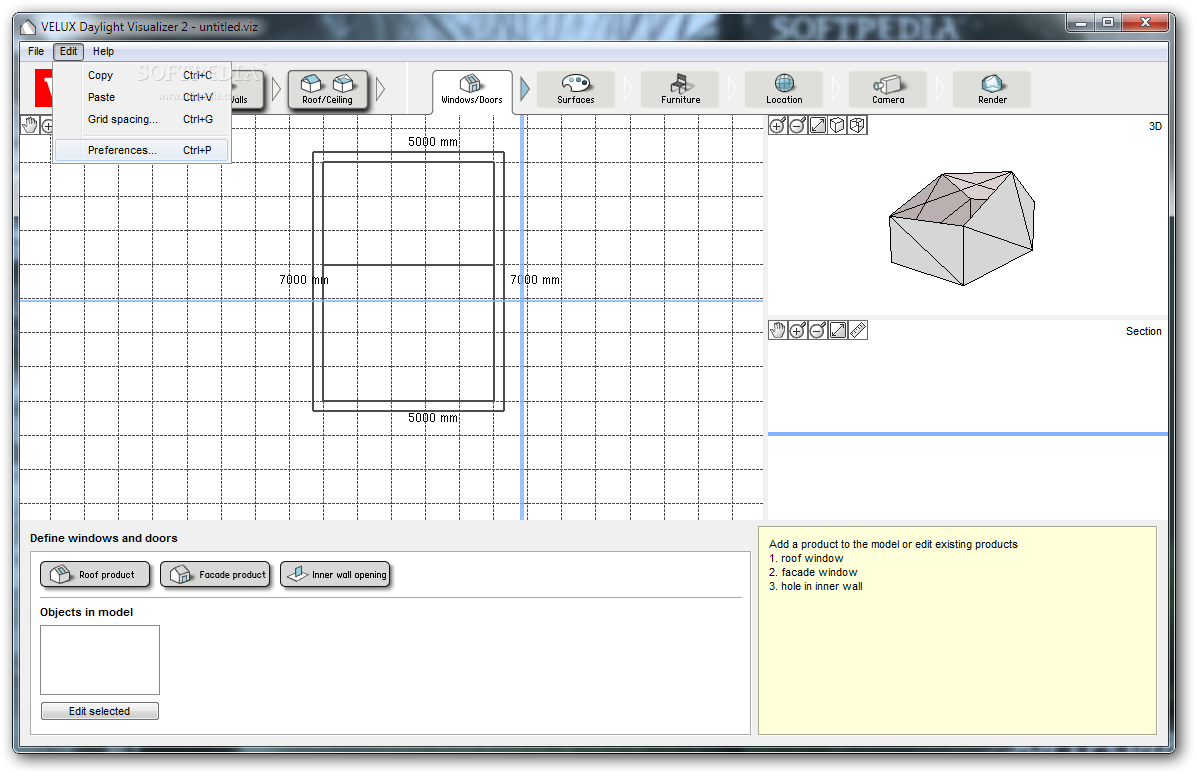Close the VELUX Daylight Visualizer window

pyautogui.click(x=1145, y=23)
